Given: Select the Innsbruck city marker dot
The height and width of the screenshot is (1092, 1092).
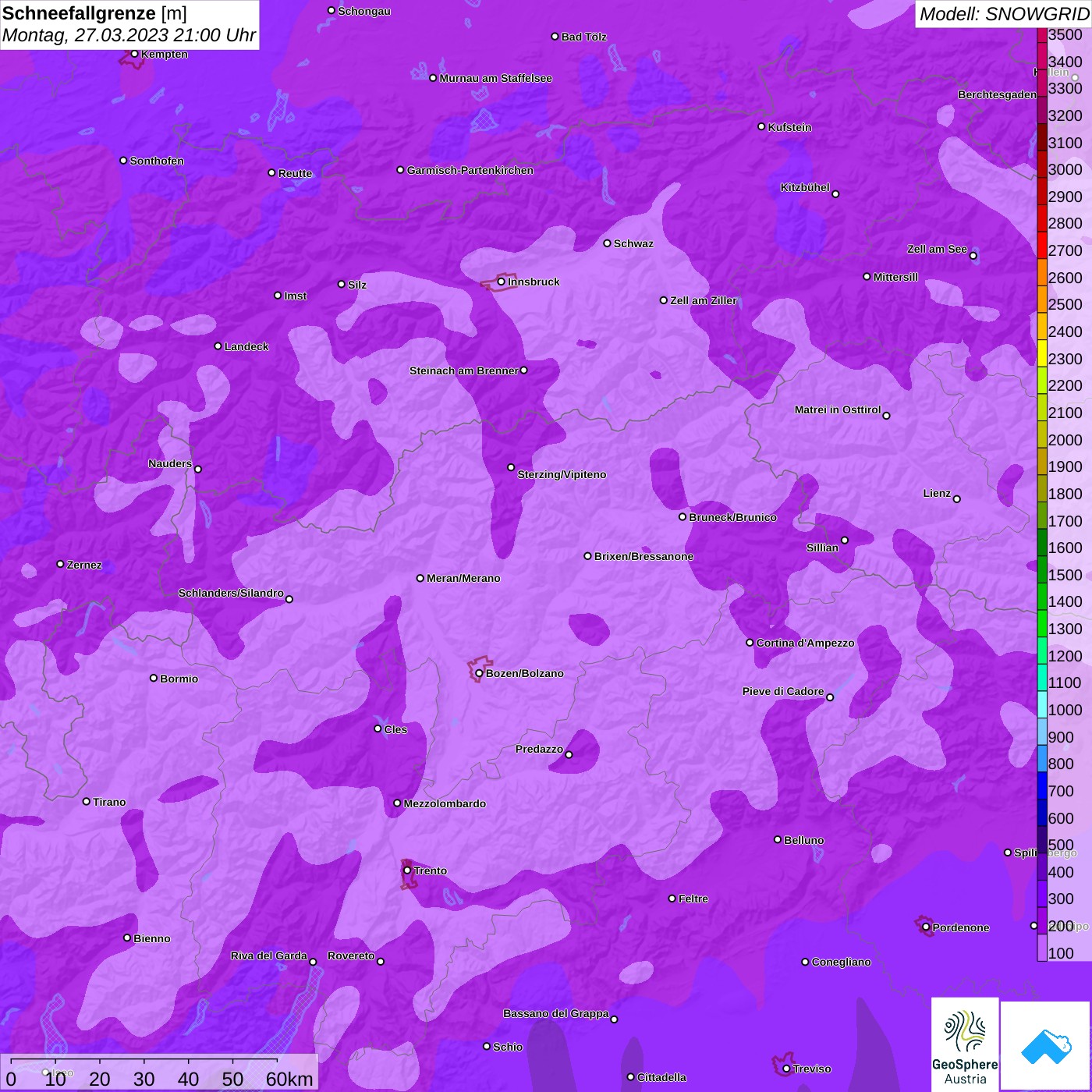Looking at the screenshot, I should pyautogui.click(x=502, y=282).
